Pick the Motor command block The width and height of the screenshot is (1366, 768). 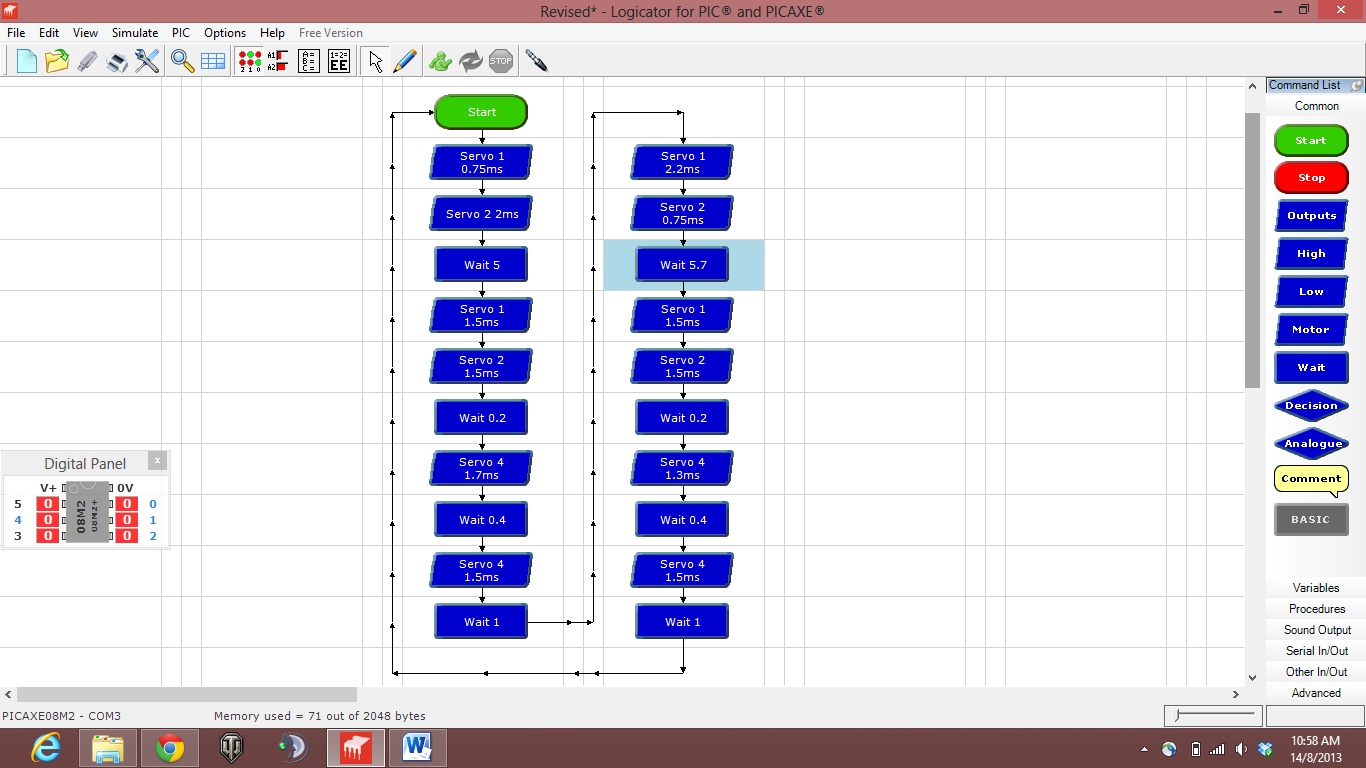pyautogui.click(x=1311, y=330)
